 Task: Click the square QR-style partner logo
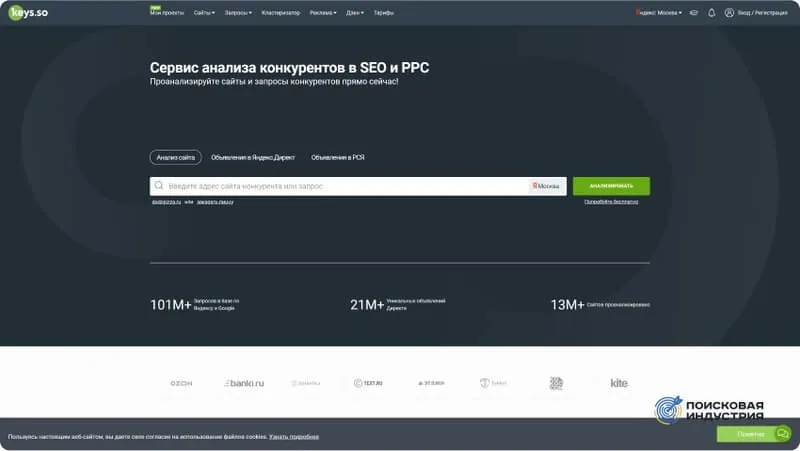tap(556, 383)
